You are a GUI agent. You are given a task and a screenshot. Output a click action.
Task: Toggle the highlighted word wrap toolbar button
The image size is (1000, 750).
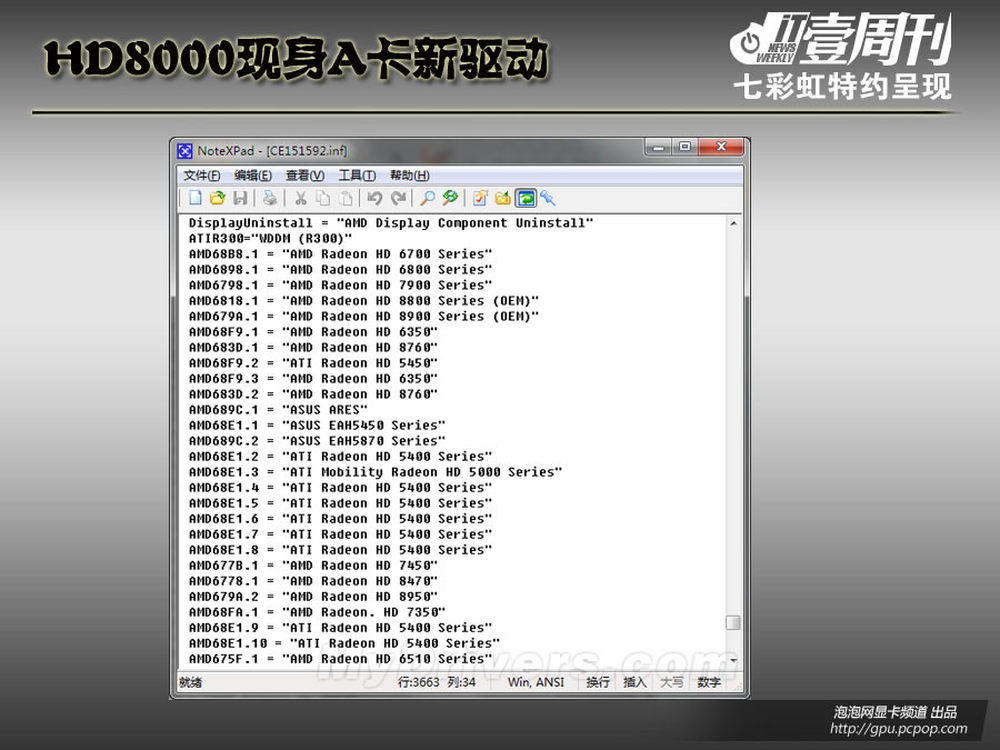(526, 198)
